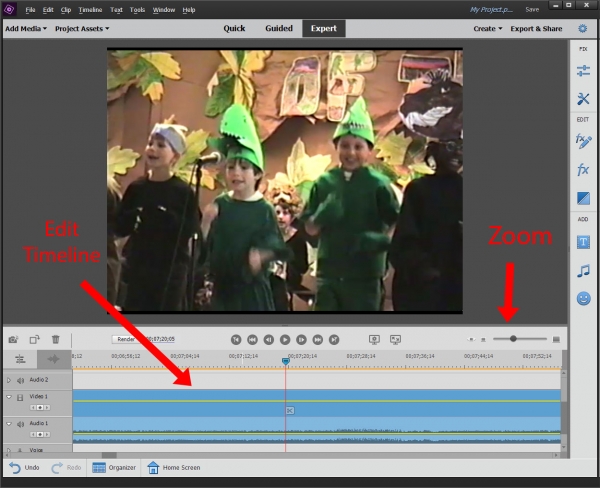Mute the Audio 1 track speaker
Image resolution: width=600 pixels, height=488 pixels.
[x=20, y=424]
